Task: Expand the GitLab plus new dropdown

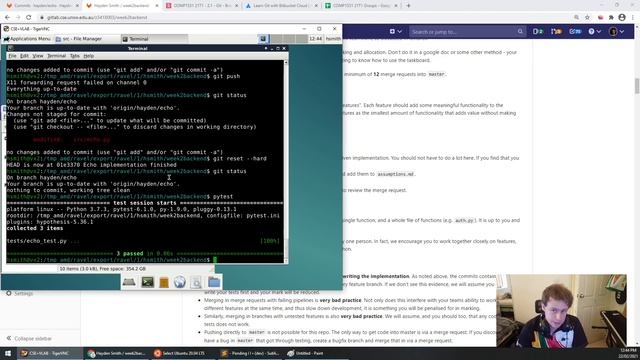Action: [x=395, y=31]
